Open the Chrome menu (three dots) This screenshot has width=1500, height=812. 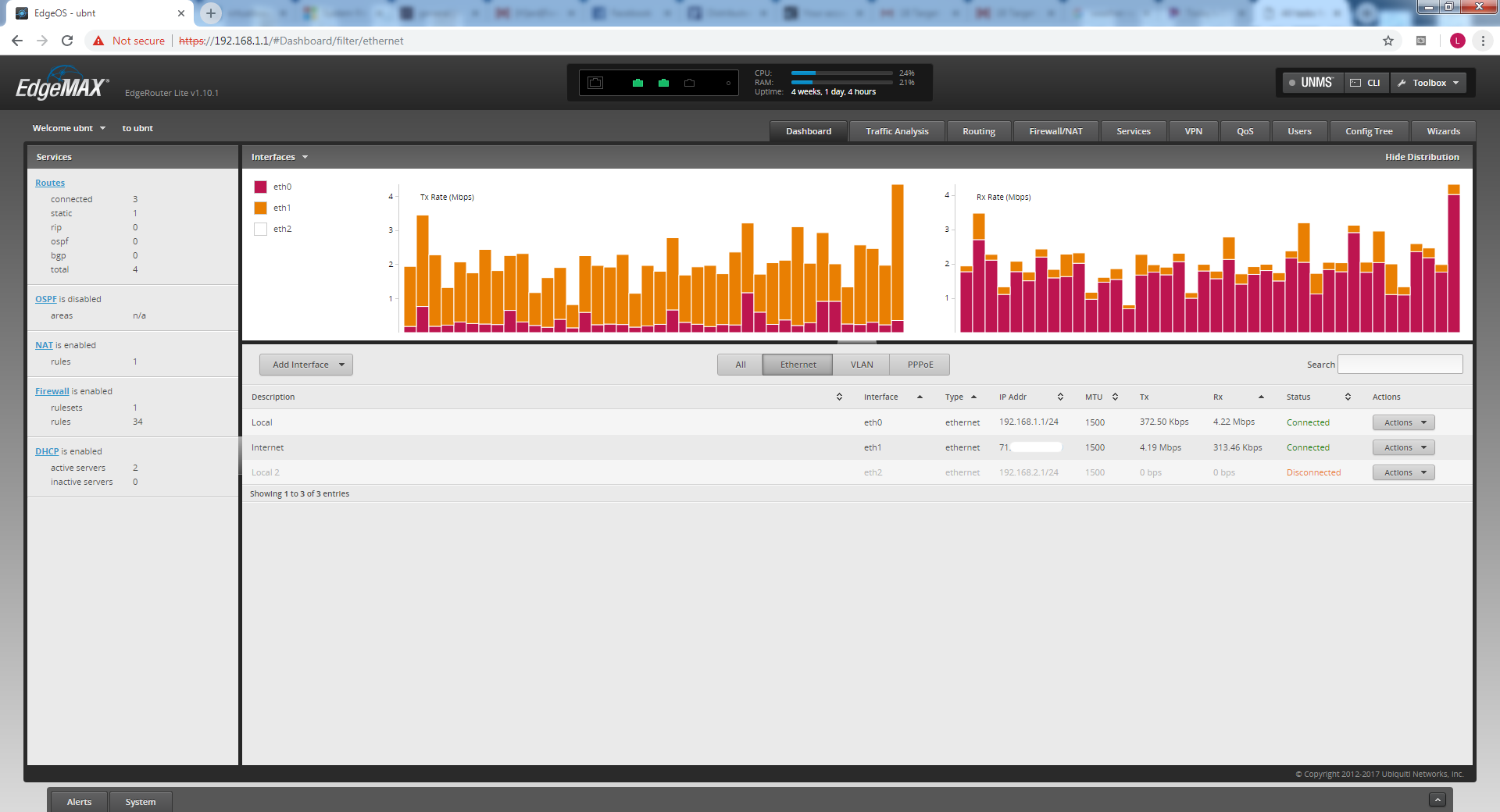point(1483,41)
